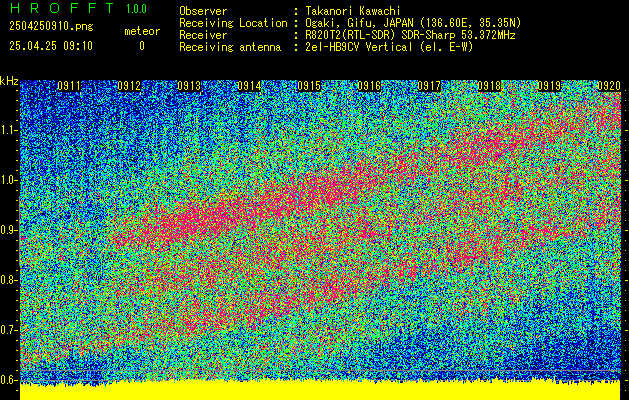Click time marker 0917
Viewport: 629px width, 400px height.
click(x=429, y=86)
